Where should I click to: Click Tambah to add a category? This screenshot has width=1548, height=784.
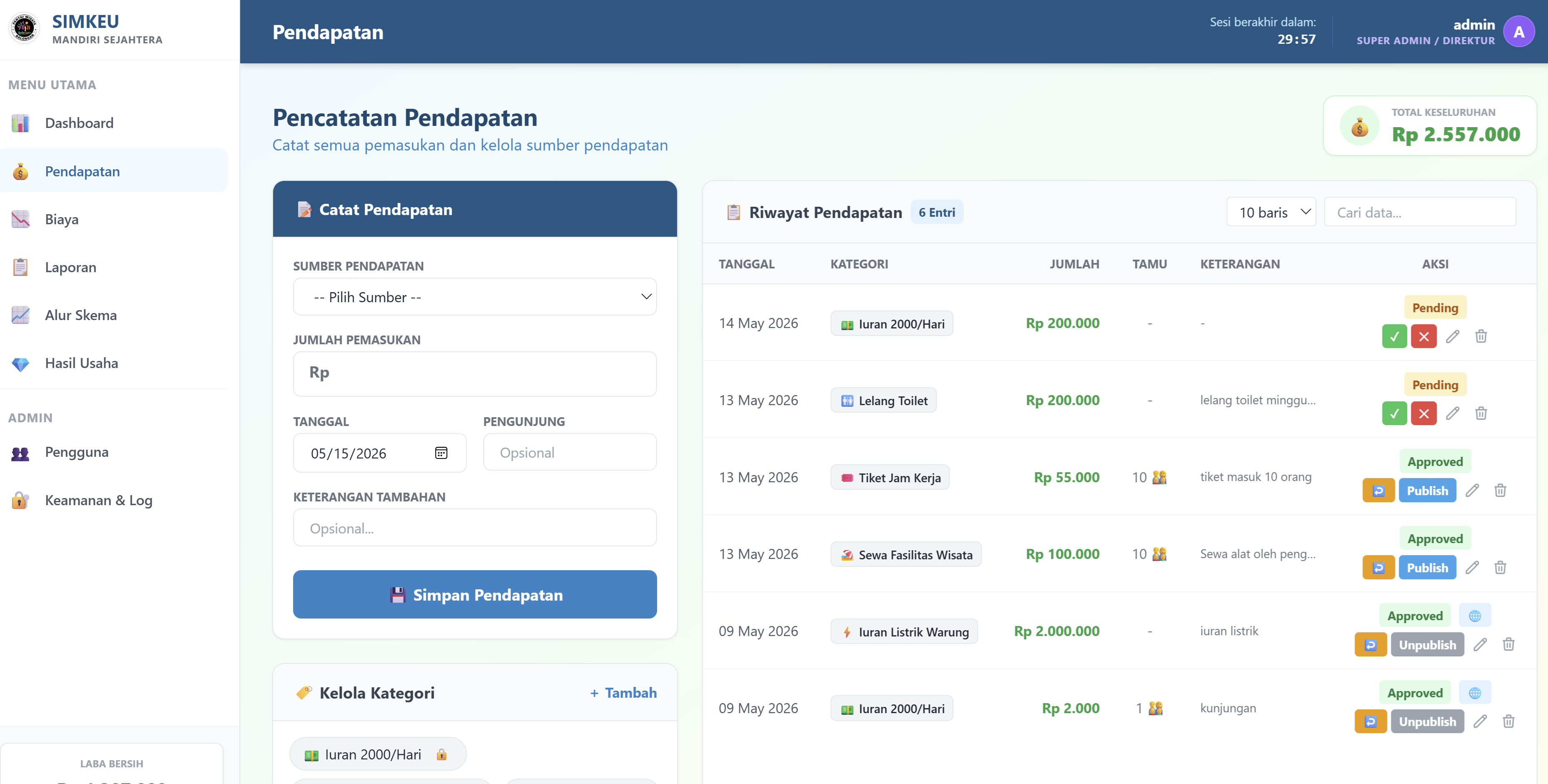(x=623, y=693)
